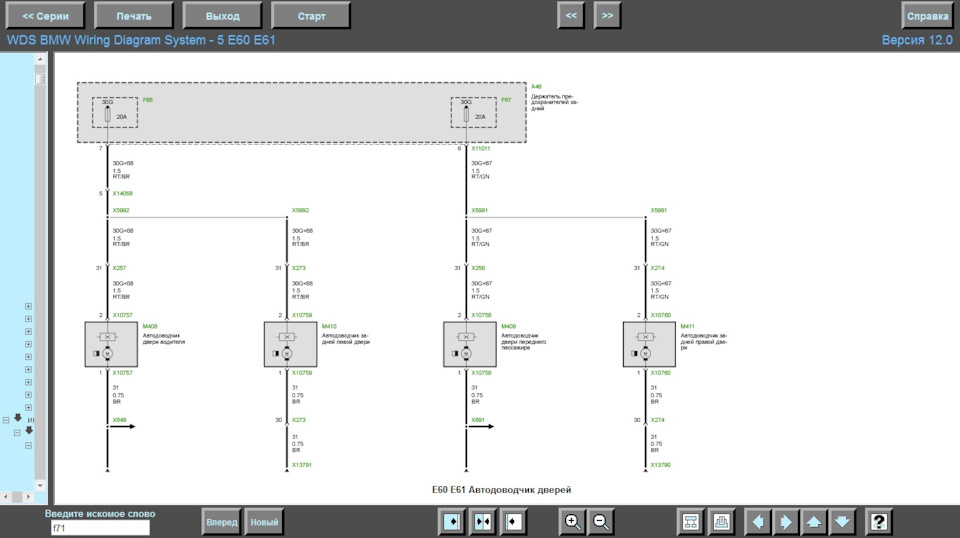Pan diagram up with the up arrow
This screenshot has height=538, width=960.
[814, 521]
